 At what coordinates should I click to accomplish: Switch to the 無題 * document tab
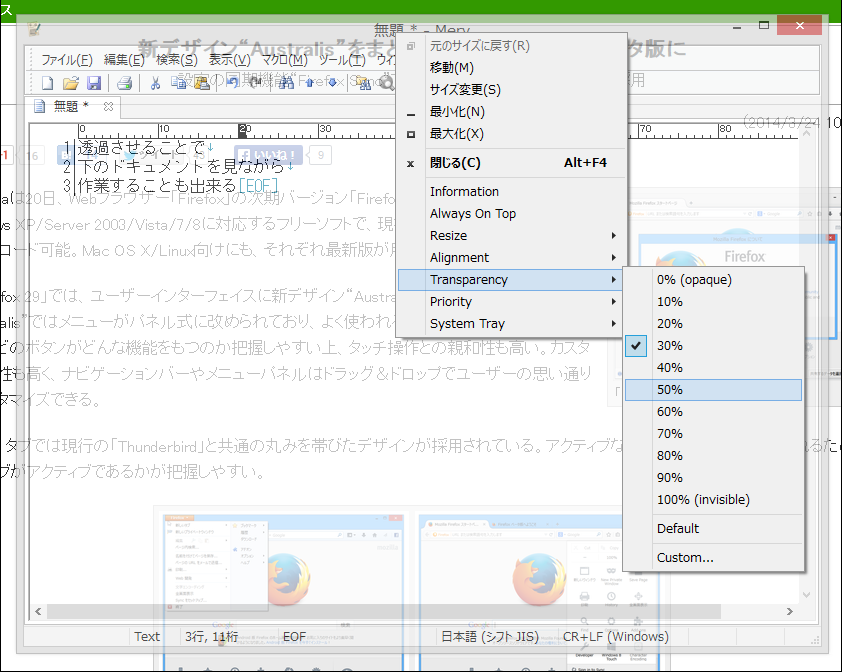[71, 106]
